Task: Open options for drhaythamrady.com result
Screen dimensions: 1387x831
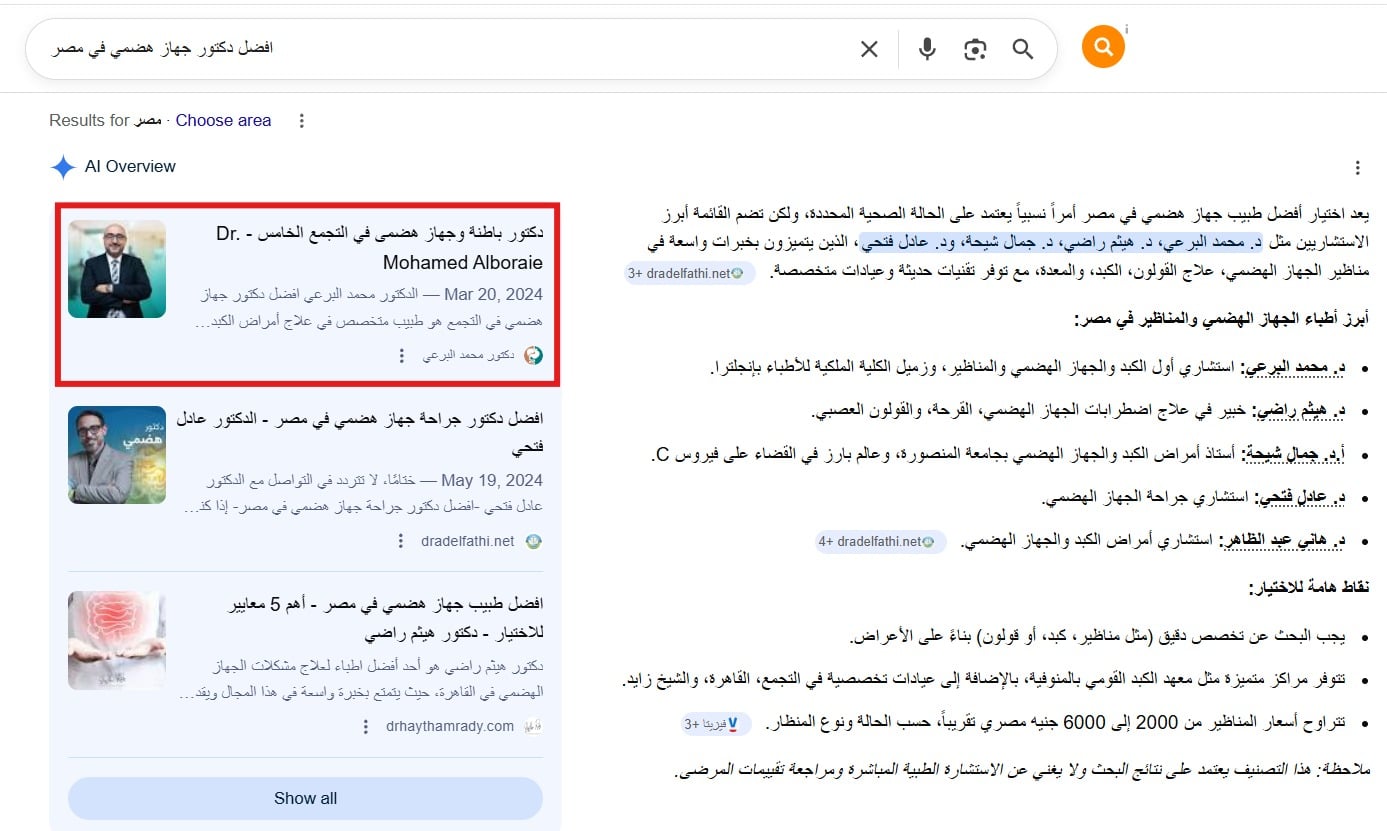Action: pyautogui.click(x=367, y=727)
